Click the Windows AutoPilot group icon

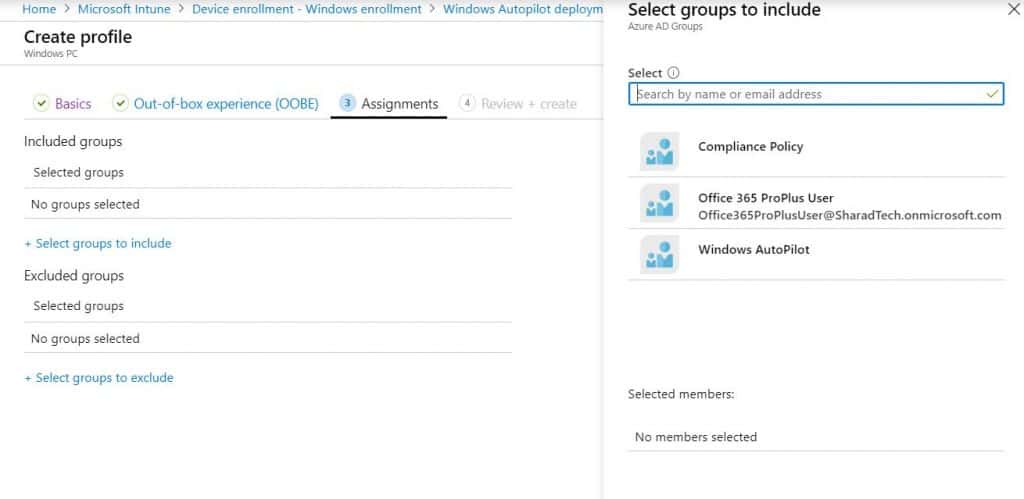tap(660, 254)
